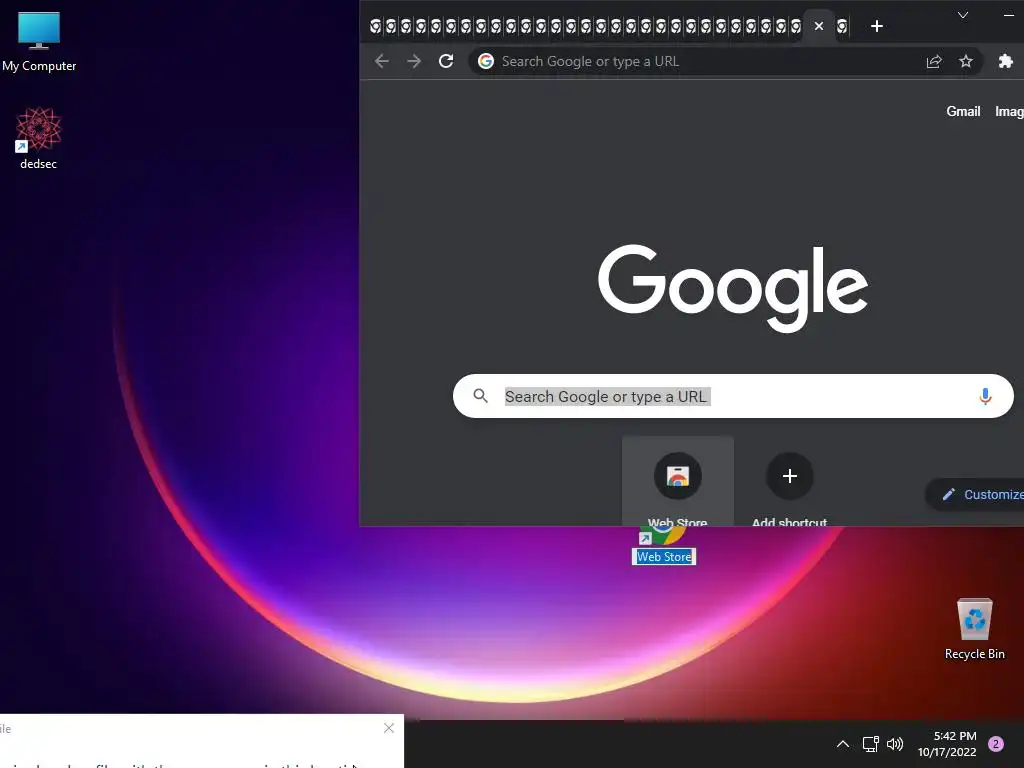Open the volume tray icon
The height and width of the screenshot is (768, 1024).
[x=895, y=744]
